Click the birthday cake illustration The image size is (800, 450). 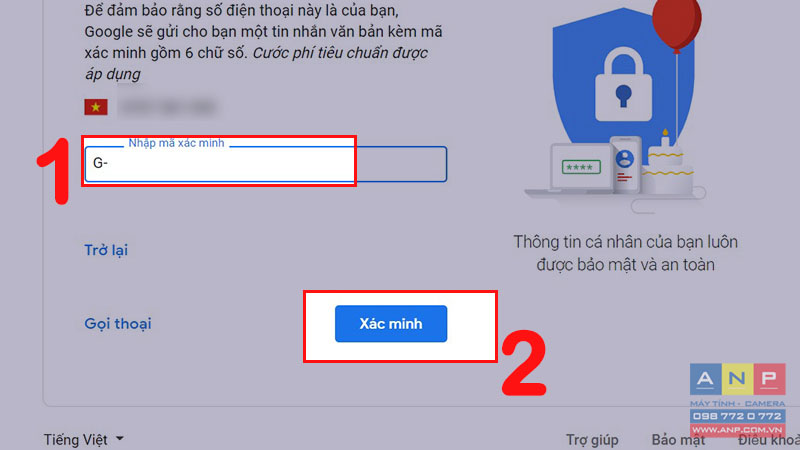668,164
